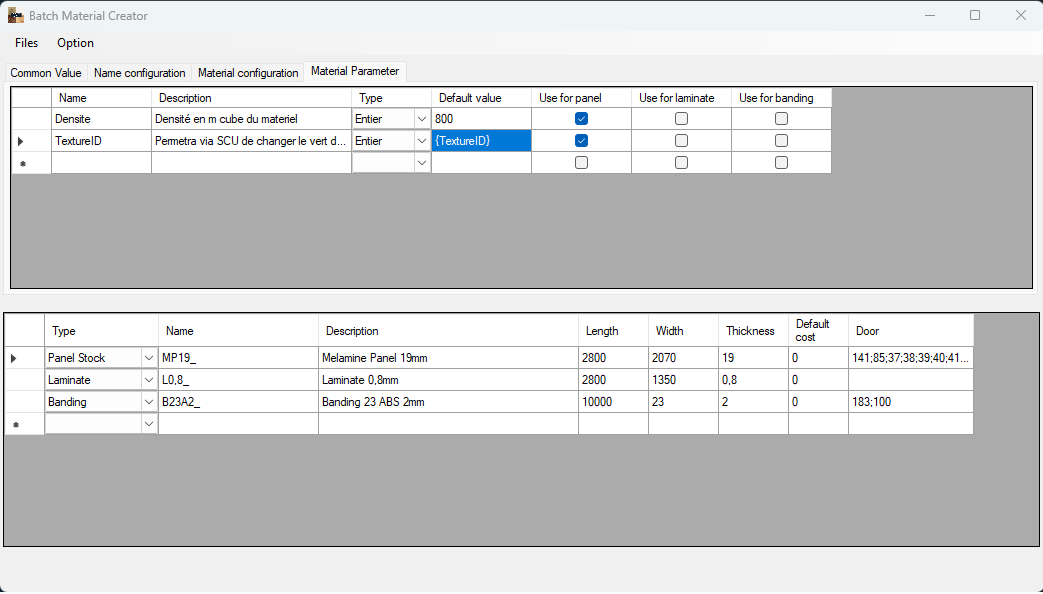Enable Use for banding for TextureID

[x=782, y=140]
